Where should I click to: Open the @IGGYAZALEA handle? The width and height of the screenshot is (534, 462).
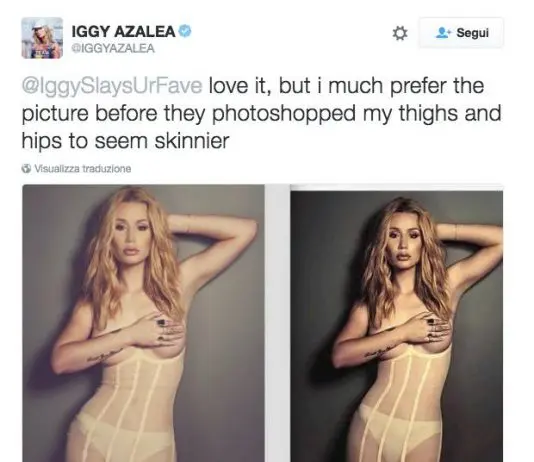pos(113,49)
